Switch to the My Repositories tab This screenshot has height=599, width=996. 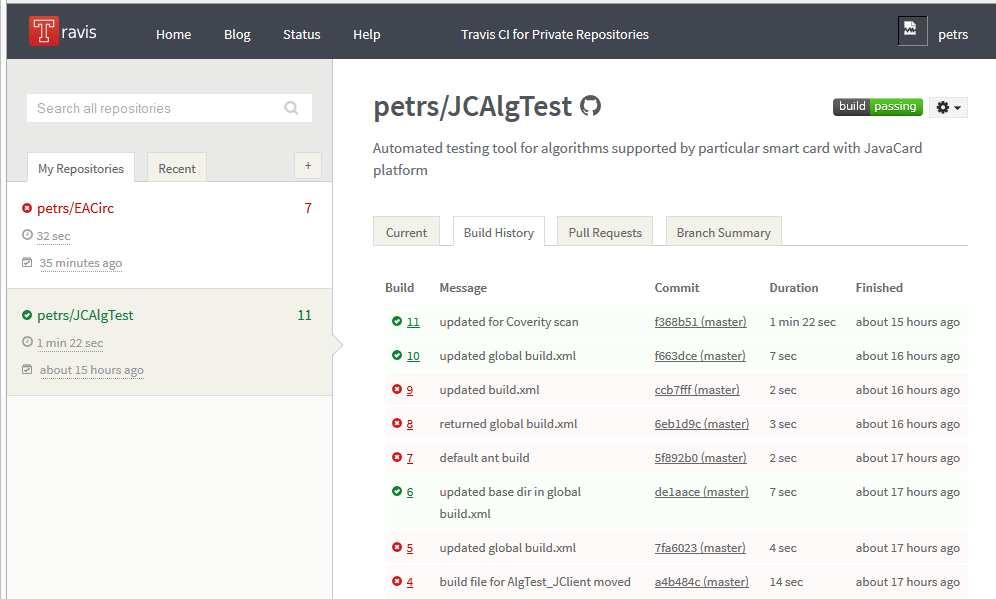[x=81, y=168]
